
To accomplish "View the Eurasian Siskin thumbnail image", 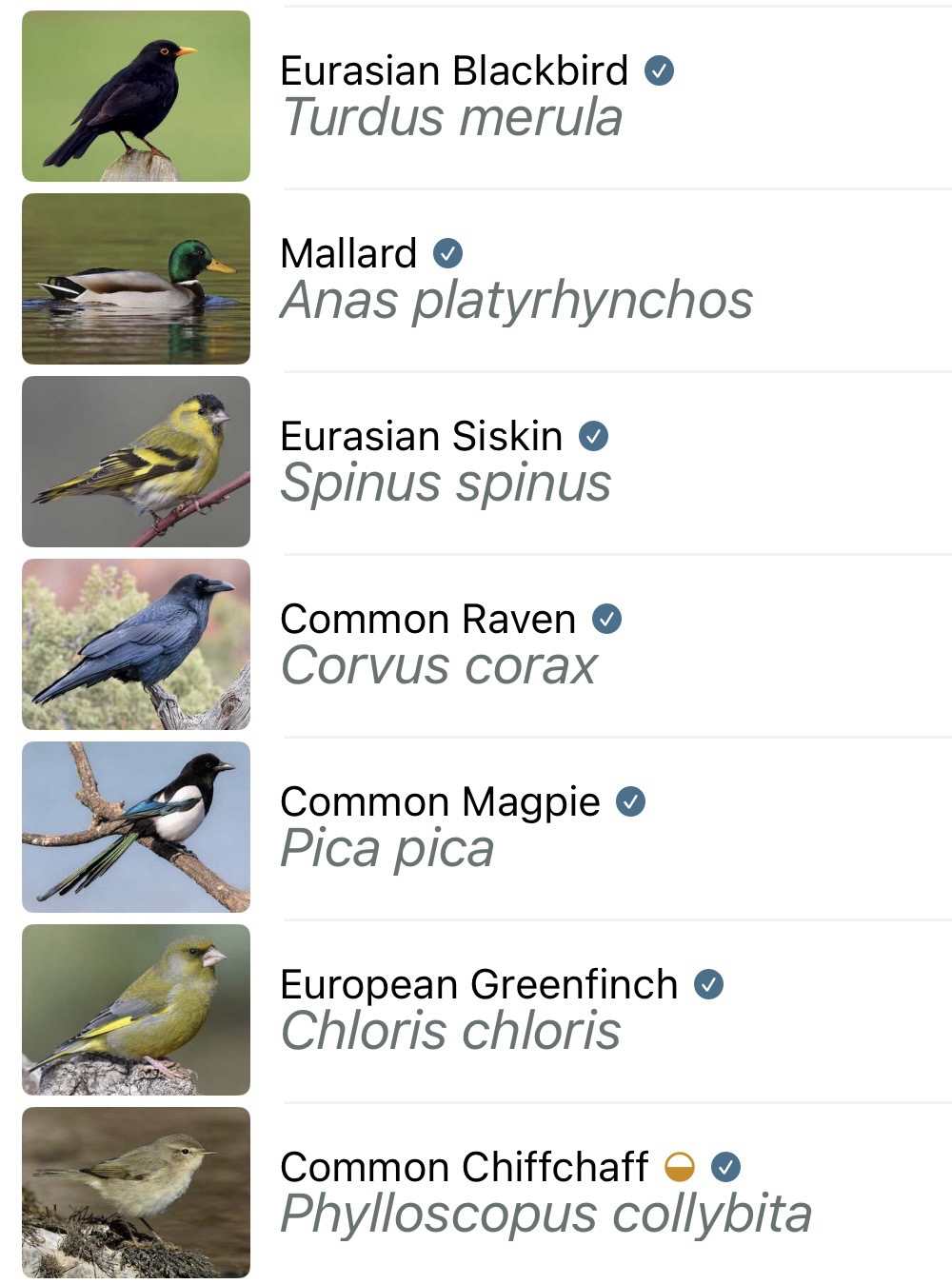I will coord(136,462).
